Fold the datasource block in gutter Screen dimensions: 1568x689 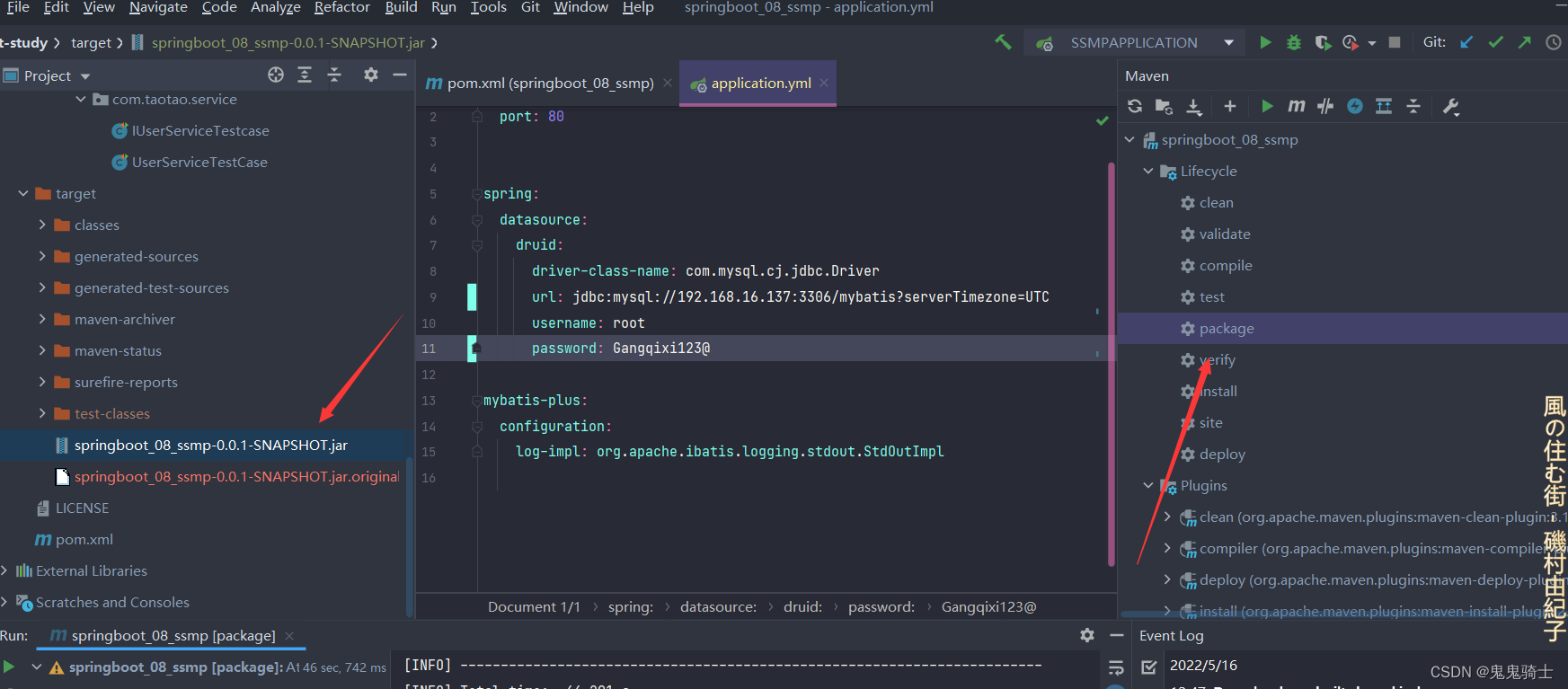coord(477,220)
